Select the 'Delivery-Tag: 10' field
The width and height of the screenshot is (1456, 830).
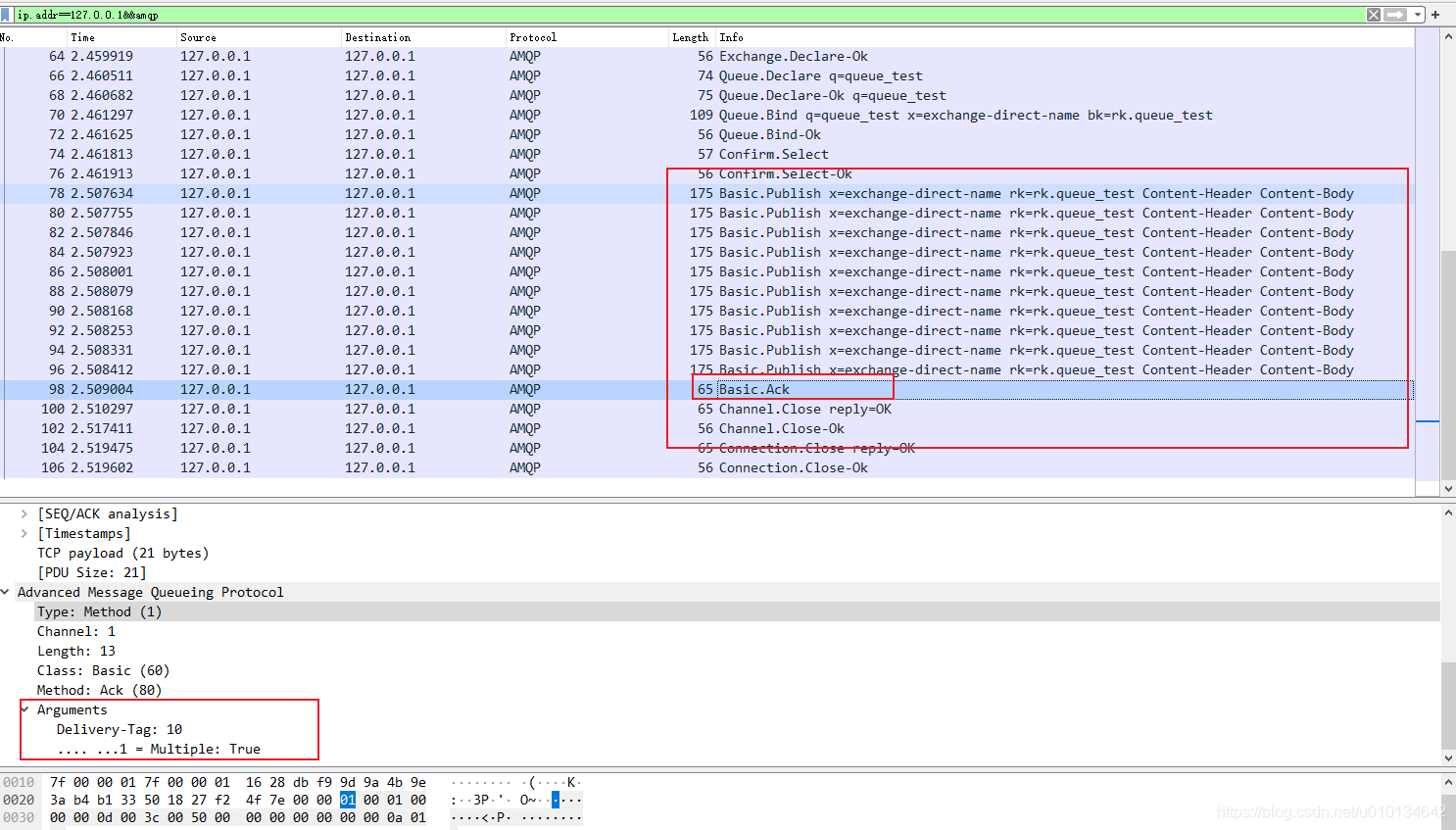(x=120, y=729)
